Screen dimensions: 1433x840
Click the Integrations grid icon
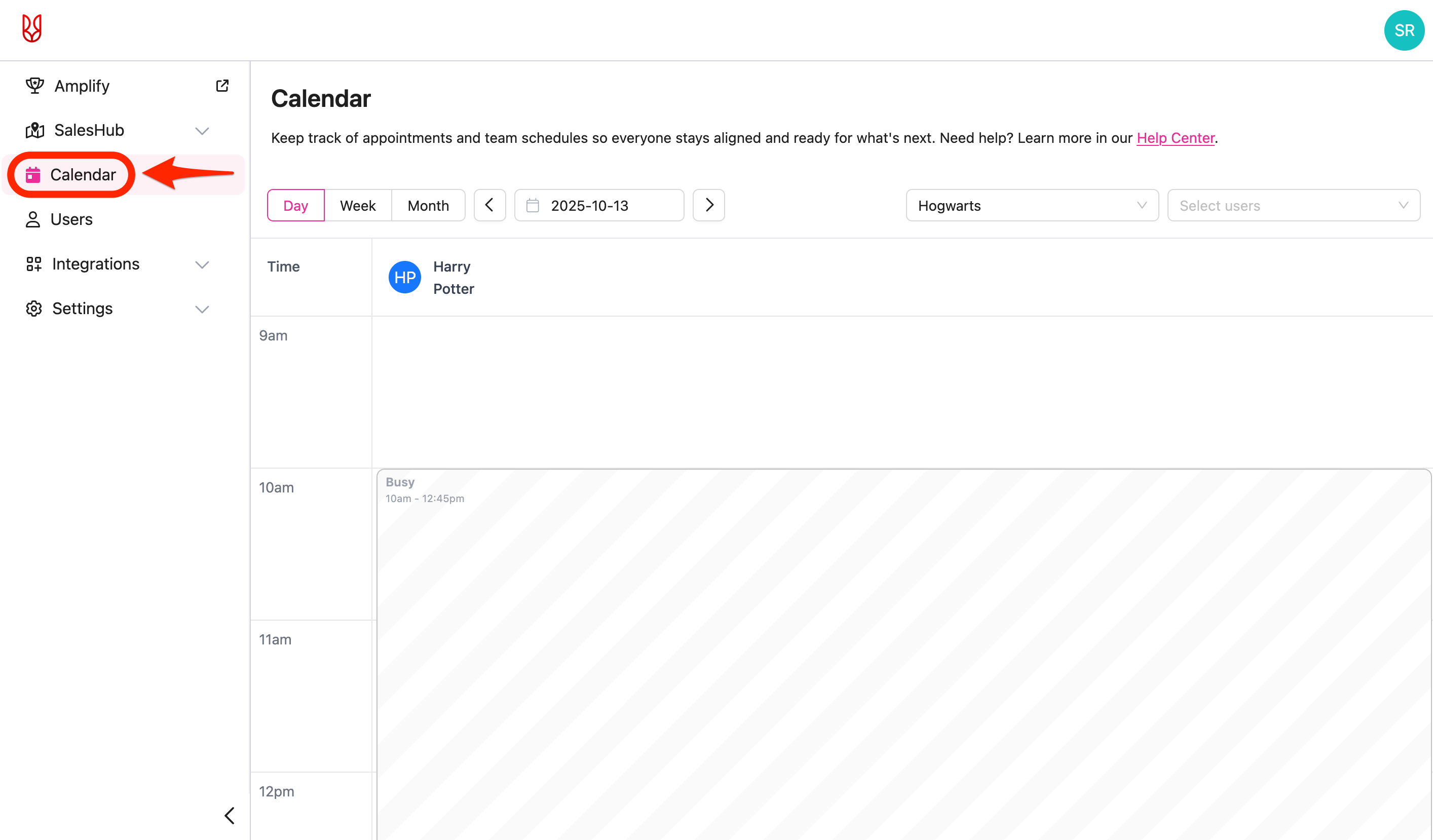(33, 264)
